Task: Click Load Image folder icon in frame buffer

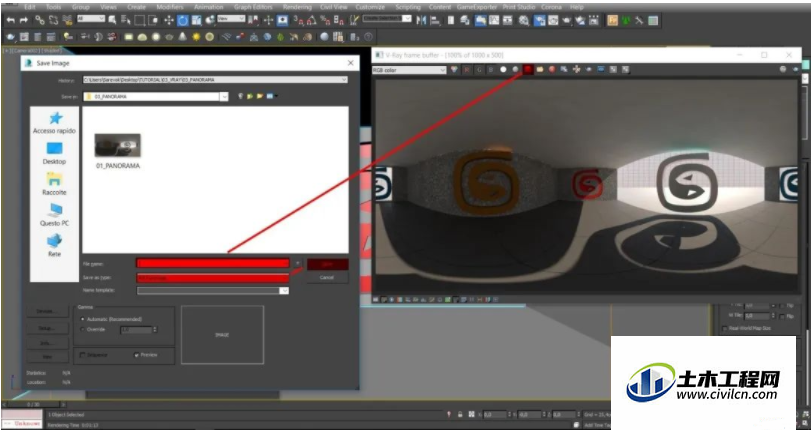Action: click(540, 69)
